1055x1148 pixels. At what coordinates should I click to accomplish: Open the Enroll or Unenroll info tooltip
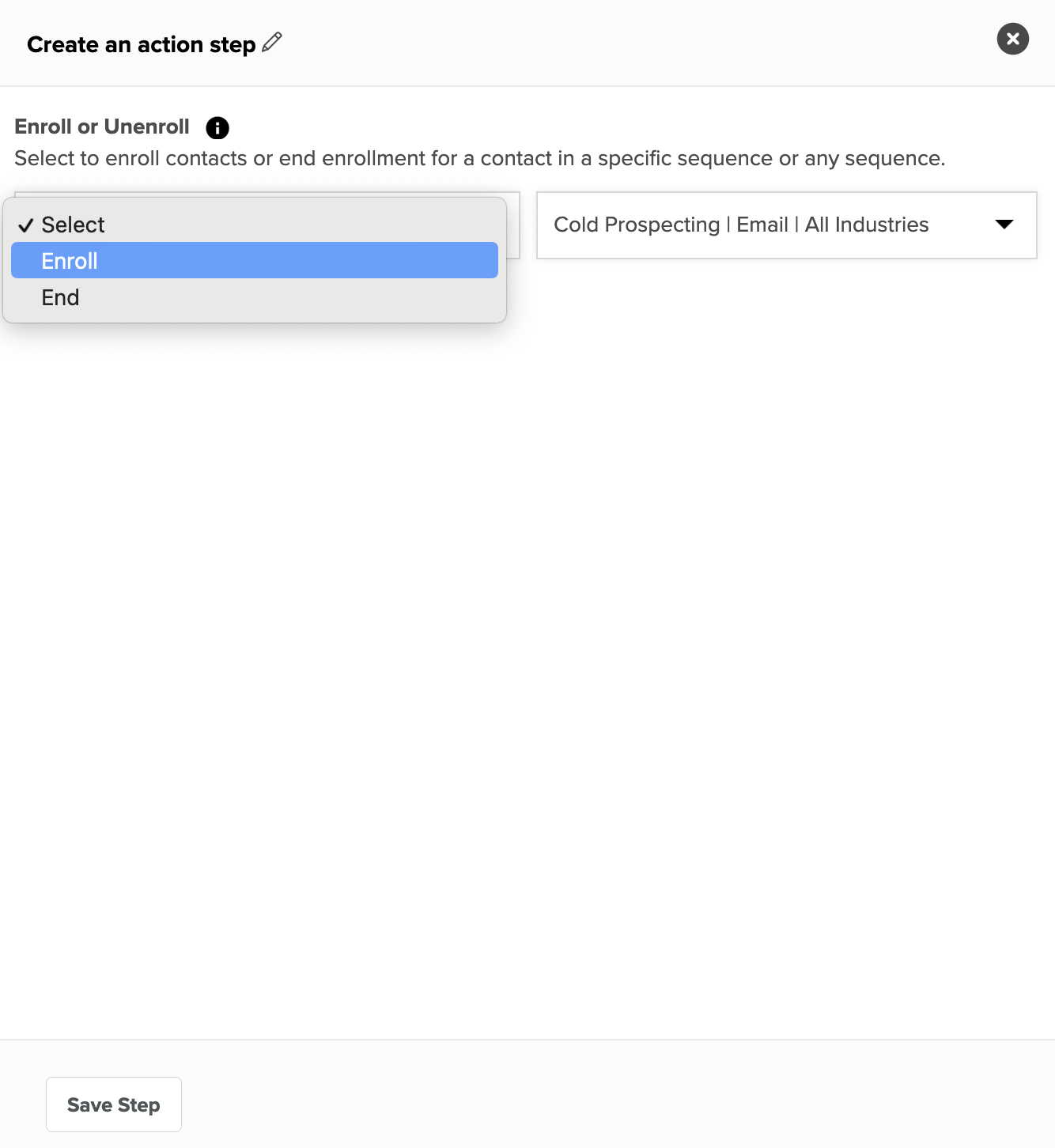coord(217,127)
